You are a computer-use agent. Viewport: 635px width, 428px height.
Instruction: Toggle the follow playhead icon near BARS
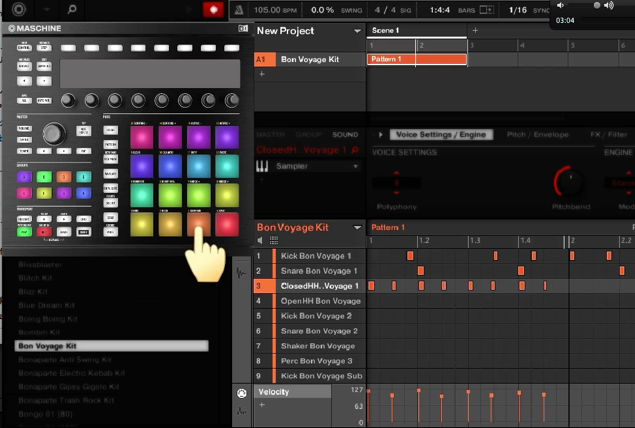(486, 10)
